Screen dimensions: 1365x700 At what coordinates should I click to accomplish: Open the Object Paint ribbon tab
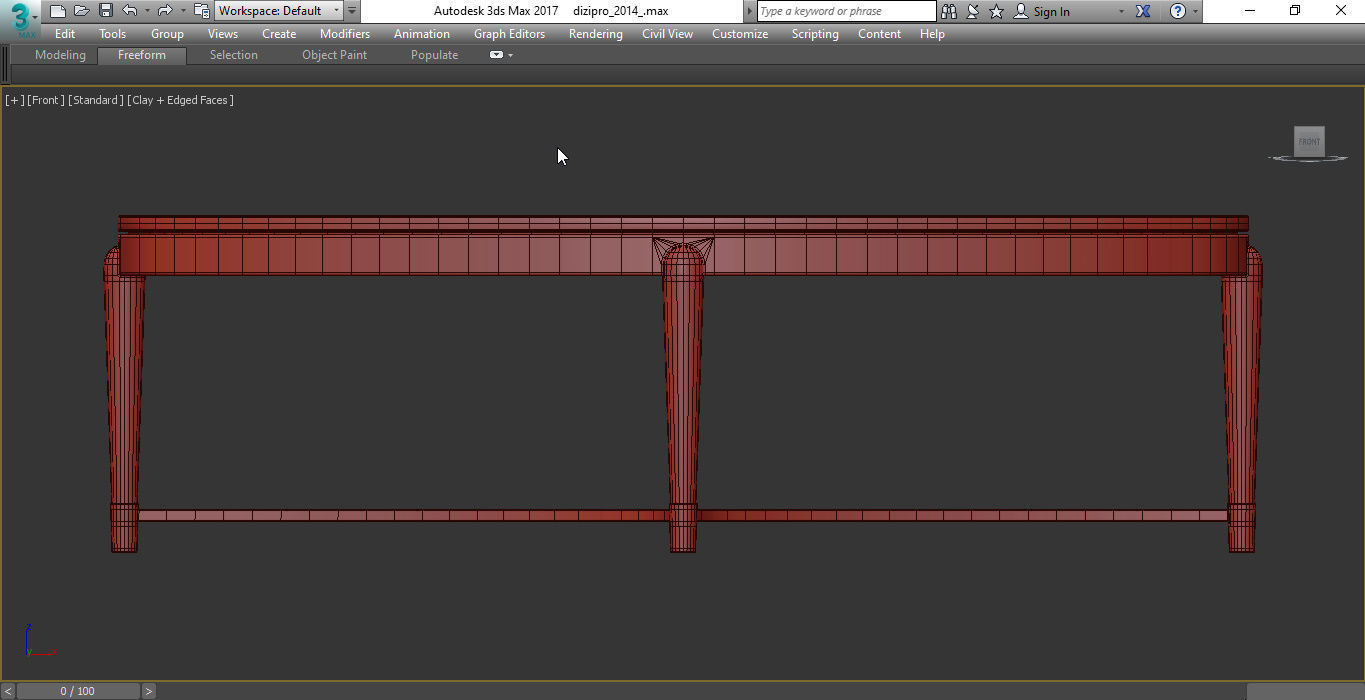click(x=334, y=55)
